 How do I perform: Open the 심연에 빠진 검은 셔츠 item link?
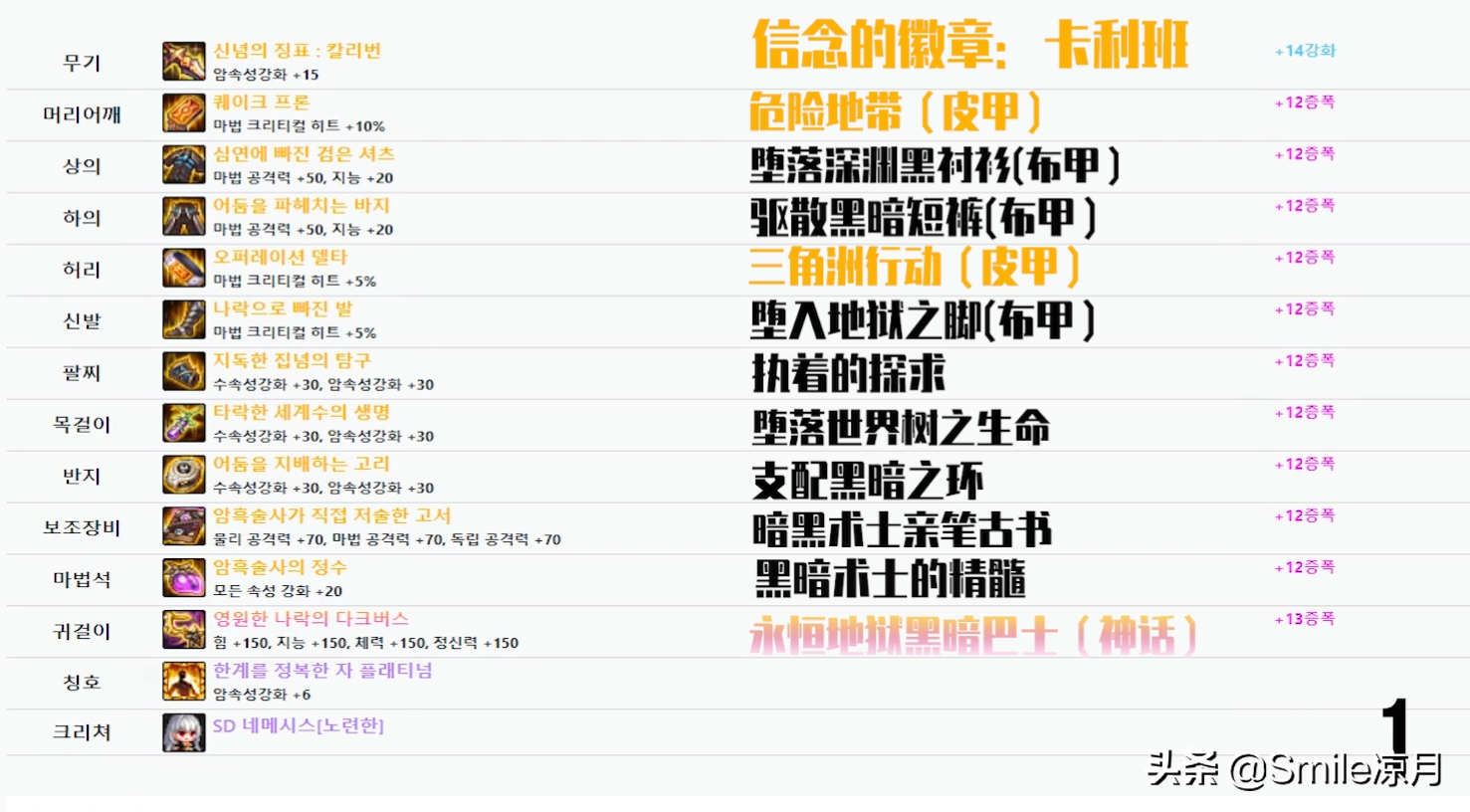[x=304, y=154]
